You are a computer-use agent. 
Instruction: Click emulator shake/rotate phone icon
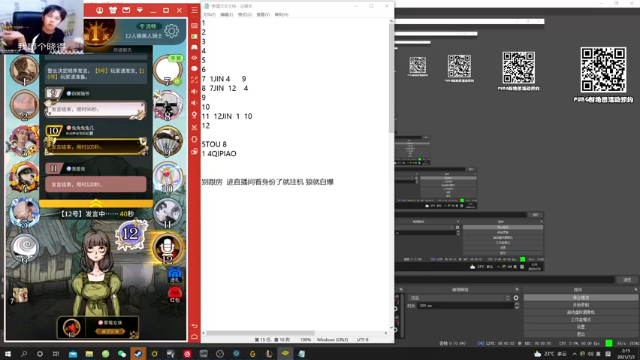(x=194, y=139)
